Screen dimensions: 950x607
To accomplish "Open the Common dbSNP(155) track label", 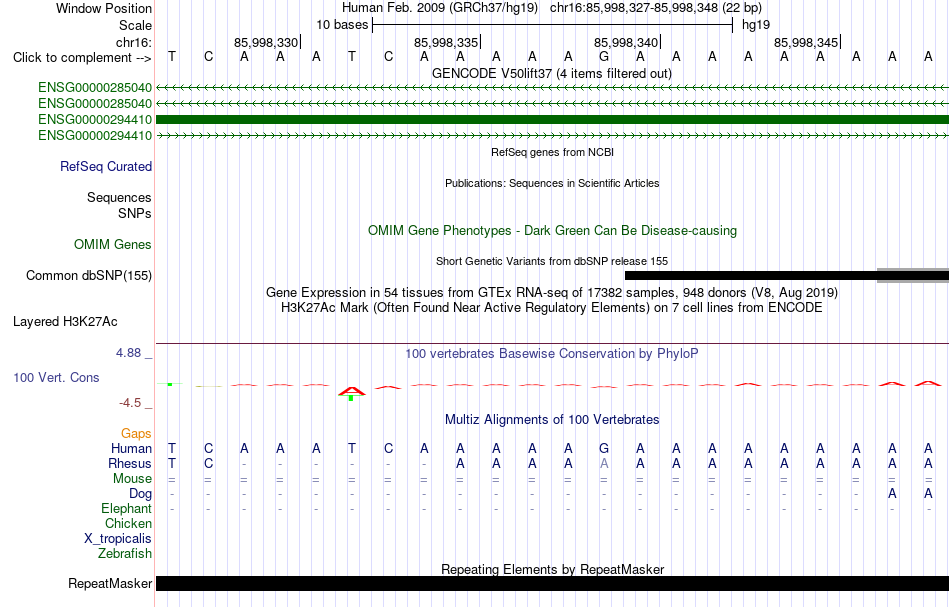I will click(x=89, y=276).
